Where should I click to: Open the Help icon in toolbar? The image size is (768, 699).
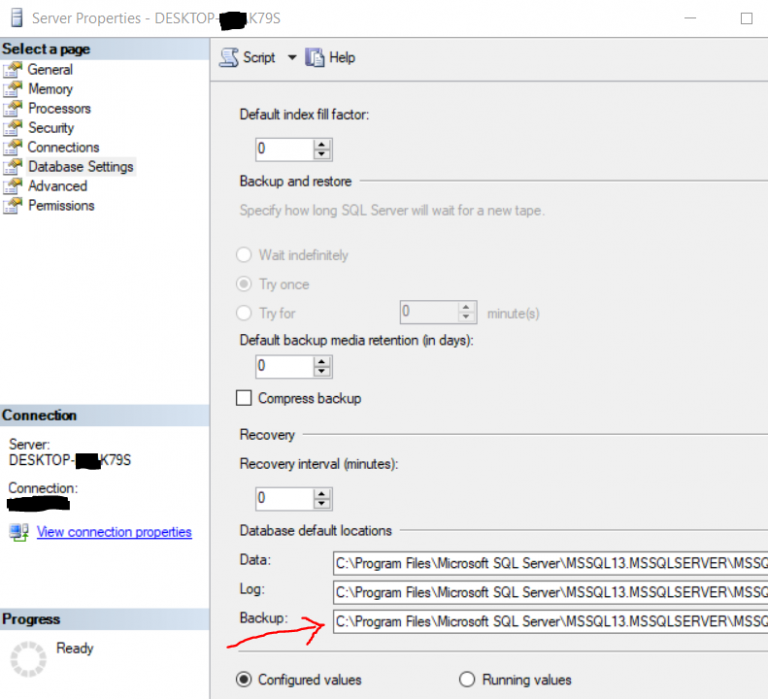315,58
